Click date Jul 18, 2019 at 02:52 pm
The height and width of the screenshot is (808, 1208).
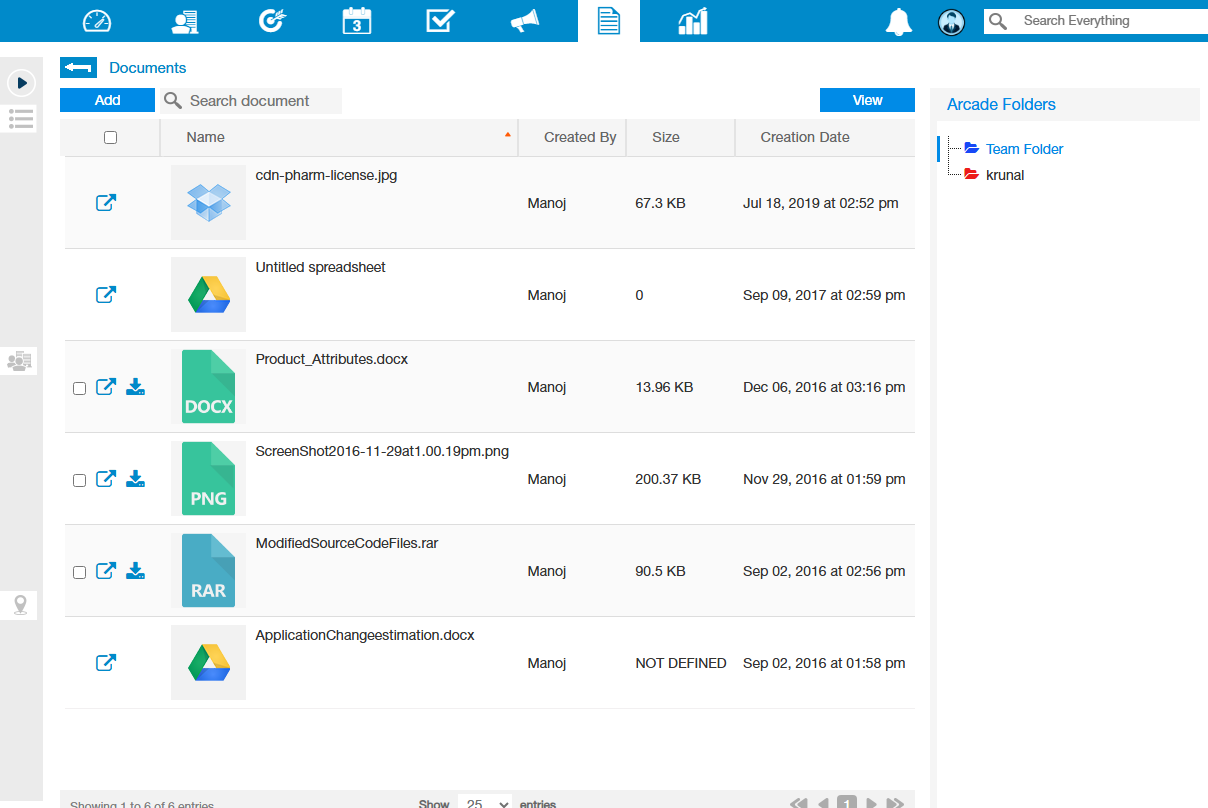pyautogui.click(x=821, y=203)
